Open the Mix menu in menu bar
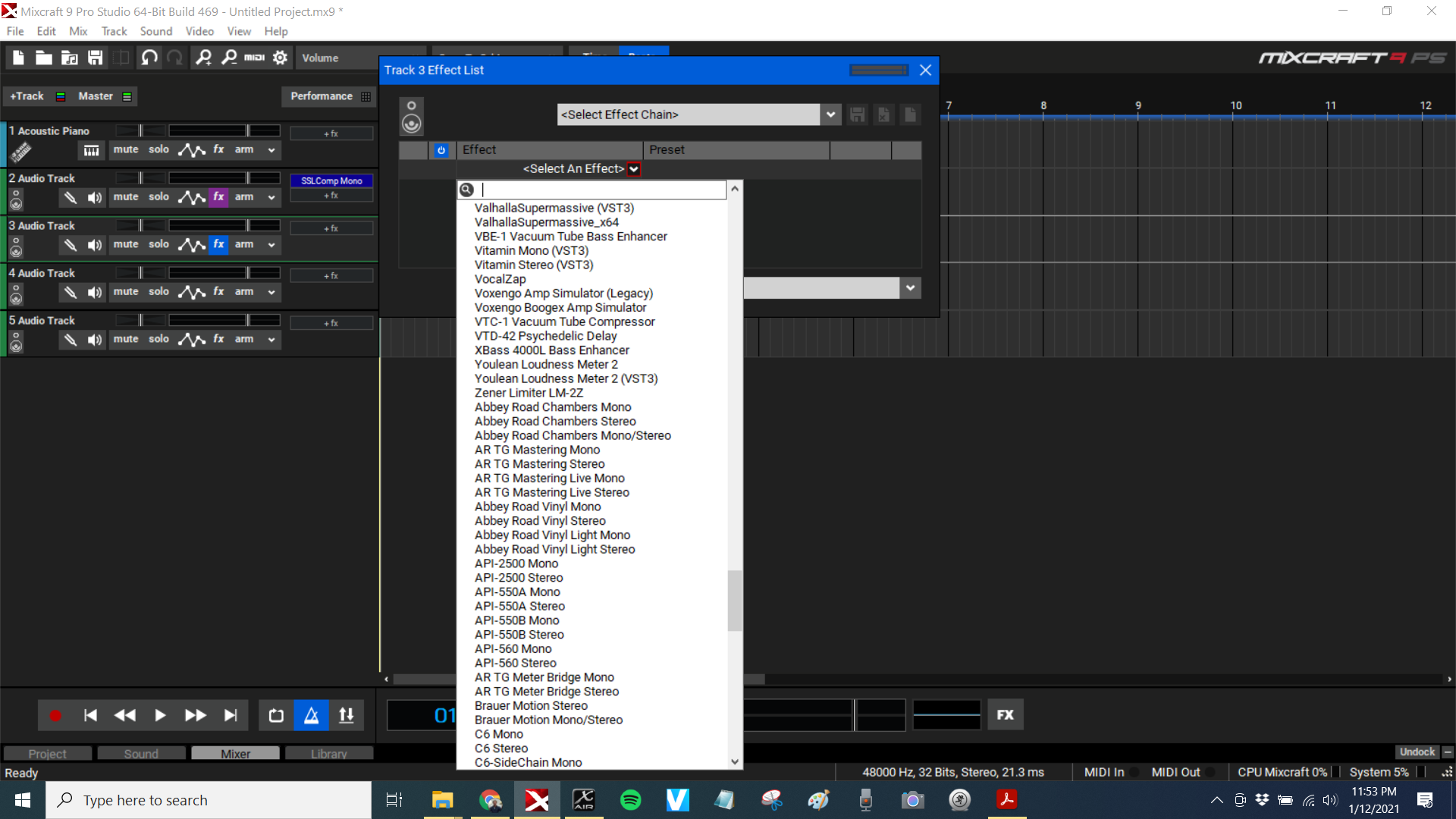The image size is (1456, 819). pyautogui.click(x=78, y=31)
